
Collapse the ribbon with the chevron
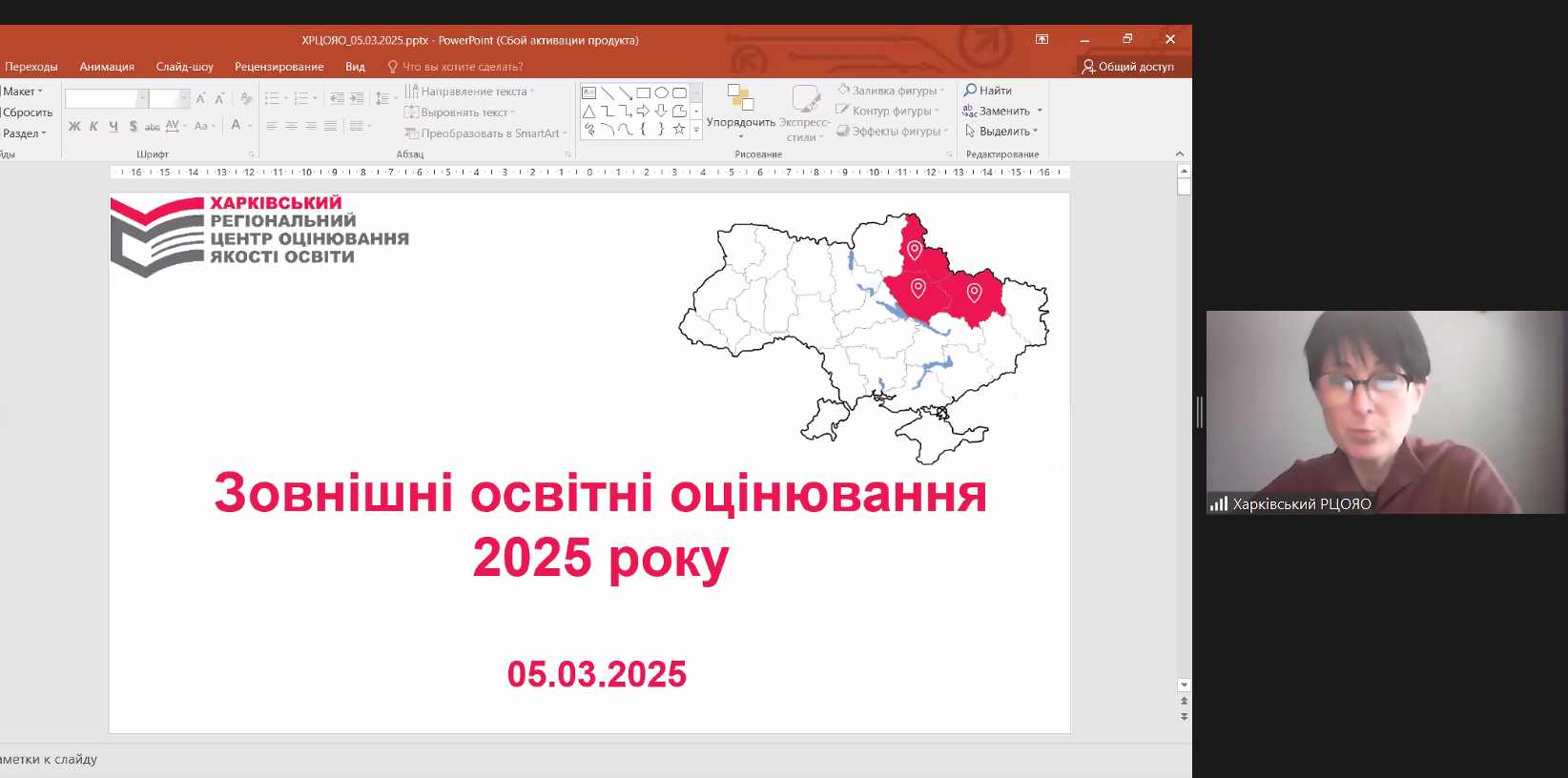[1180, 154]
